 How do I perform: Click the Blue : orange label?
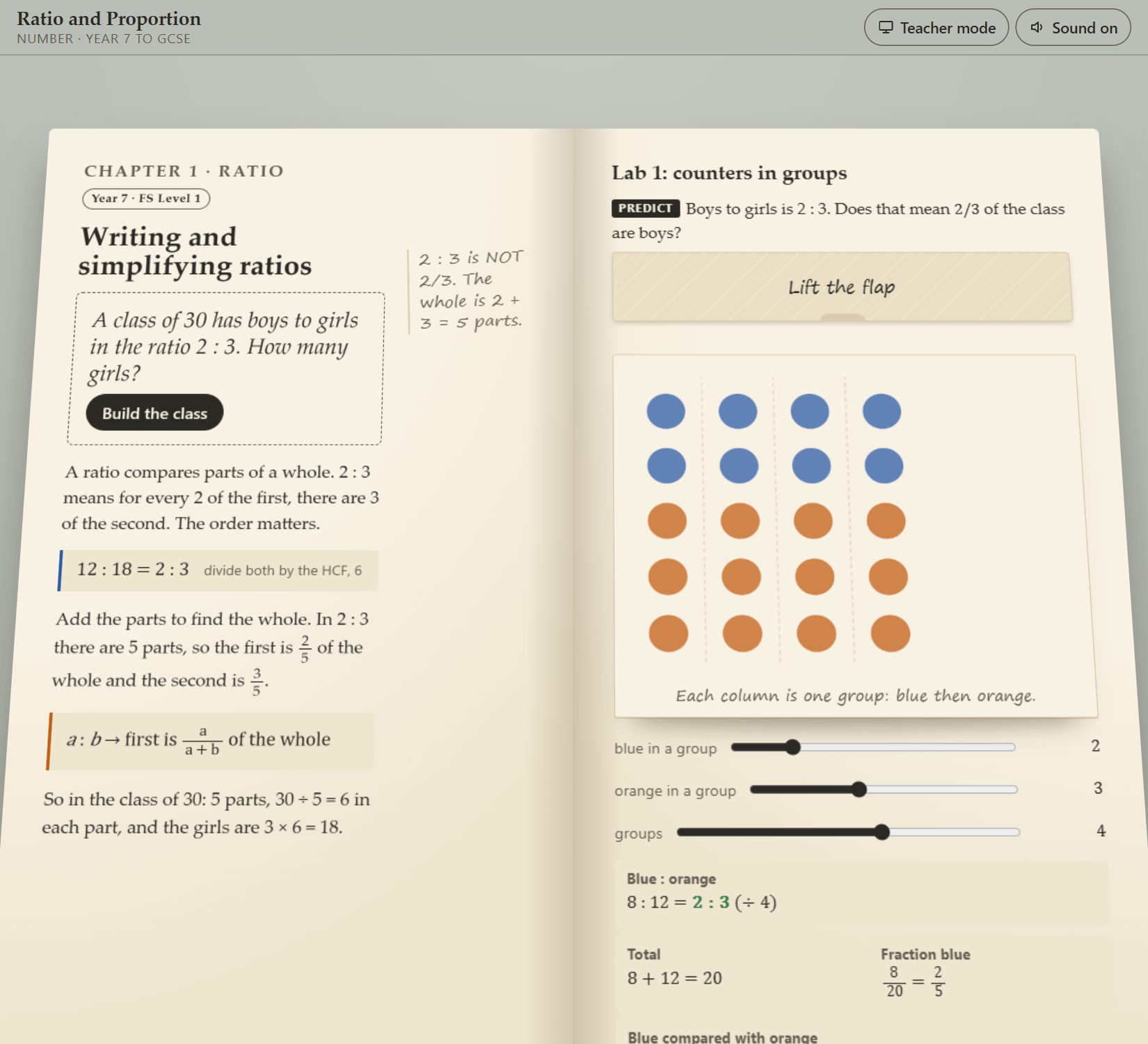(671, 879)
